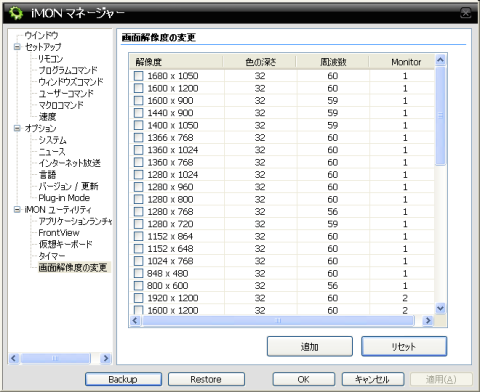Select FrontView in the tree
480x392 pixels.
pos(59,233)
